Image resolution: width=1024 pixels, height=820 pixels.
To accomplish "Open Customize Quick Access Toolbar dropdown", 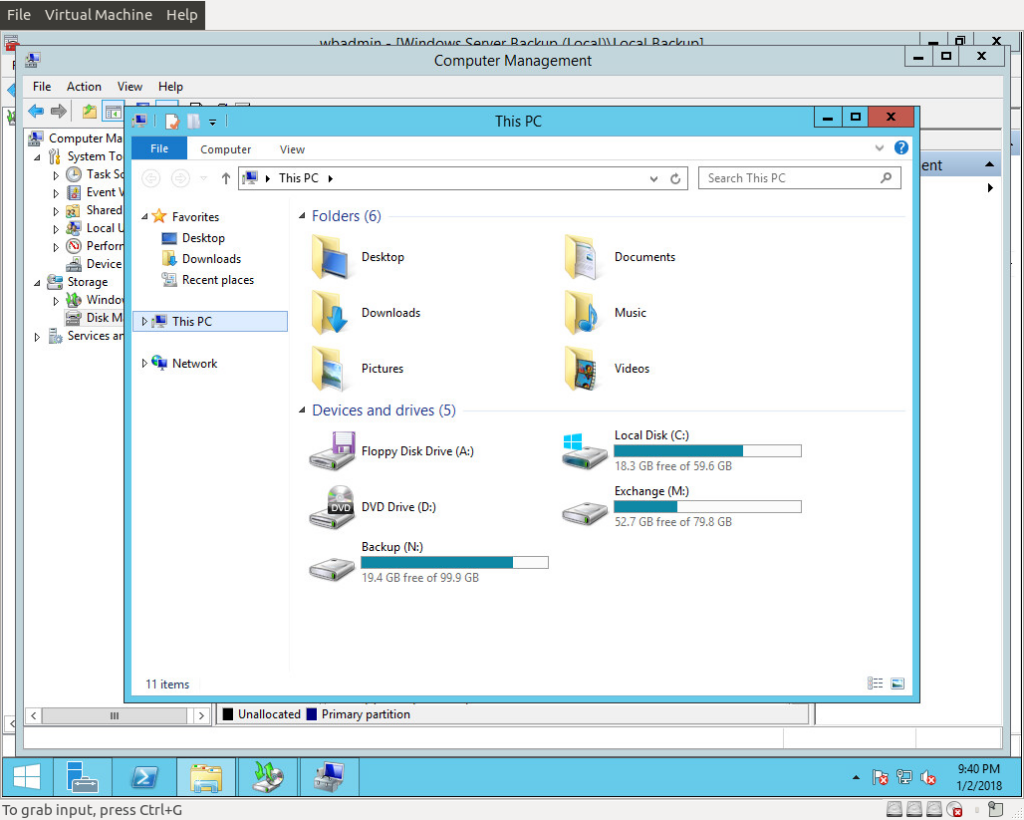I will (x=212, y=122).
